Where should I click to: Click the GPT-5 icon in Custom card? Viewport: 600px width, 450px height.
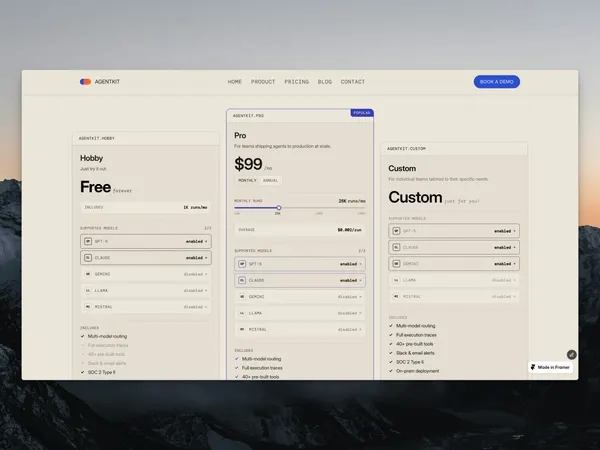[x=396, y=231]
